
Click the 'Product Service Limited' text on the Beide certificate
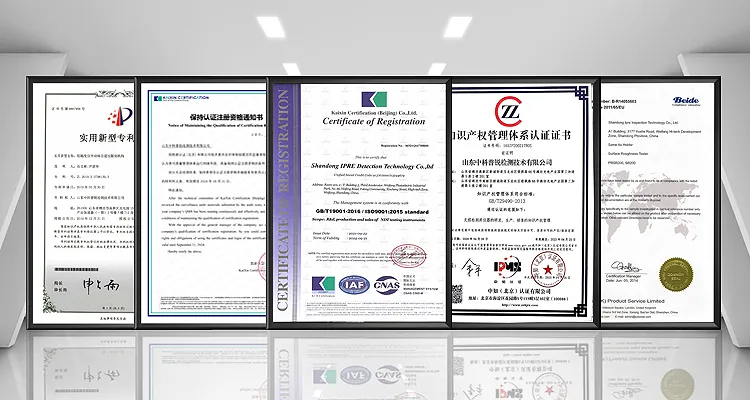pos(636,301)
